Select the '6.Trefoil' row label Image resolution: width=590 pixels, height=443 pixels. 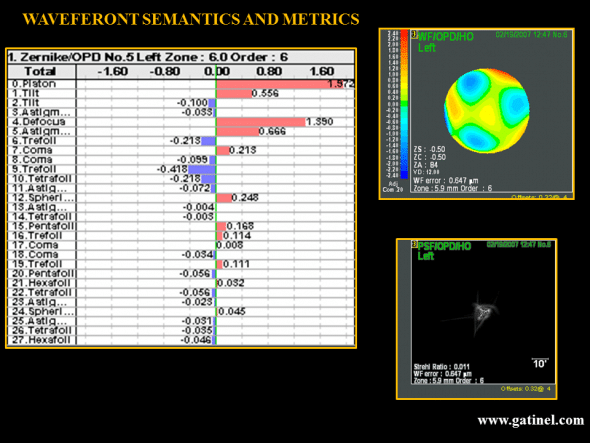(34, 141)
